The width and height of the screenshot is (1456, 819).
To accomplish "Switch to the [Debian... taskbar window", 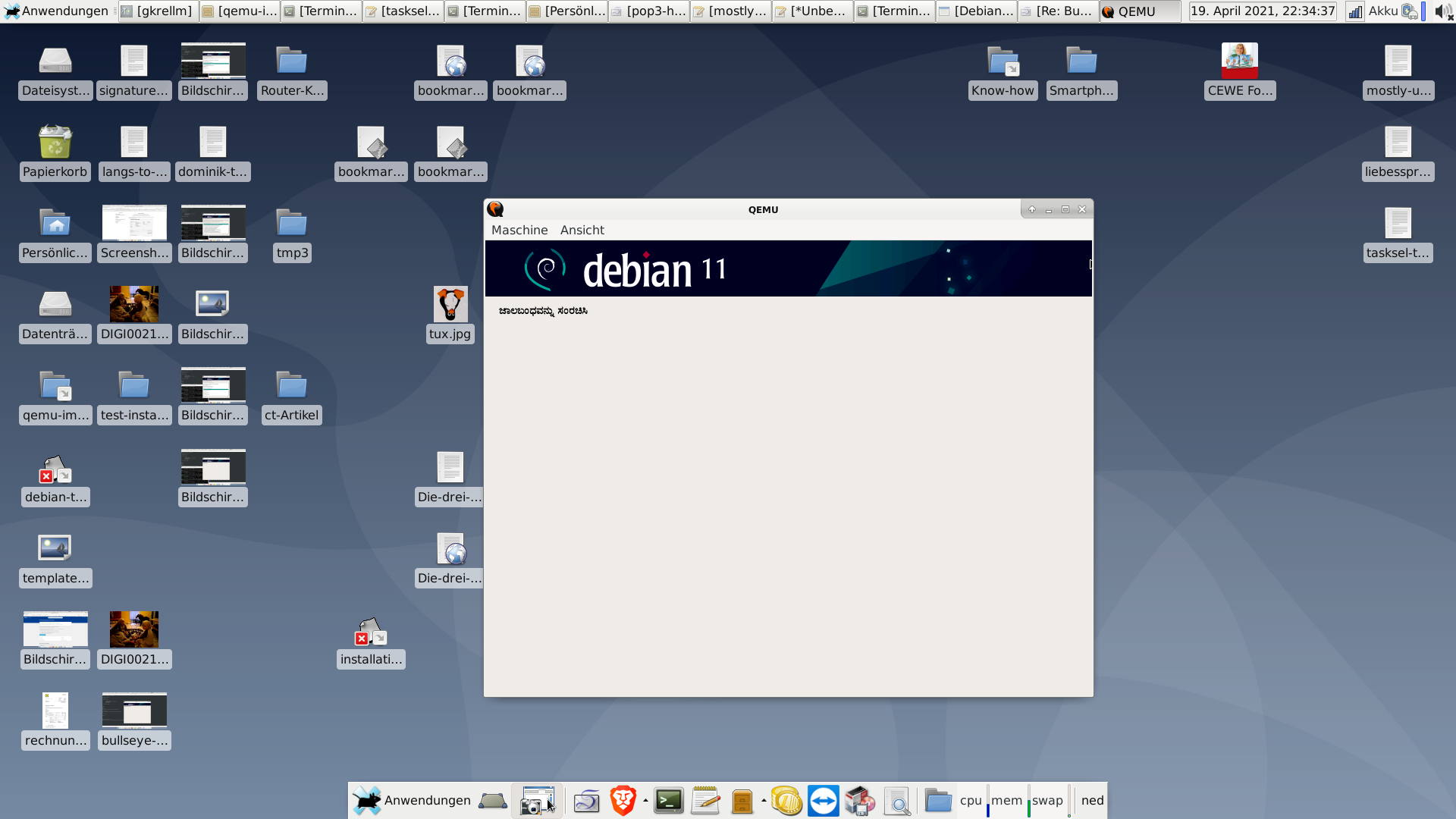I will (x=977, y=11).
